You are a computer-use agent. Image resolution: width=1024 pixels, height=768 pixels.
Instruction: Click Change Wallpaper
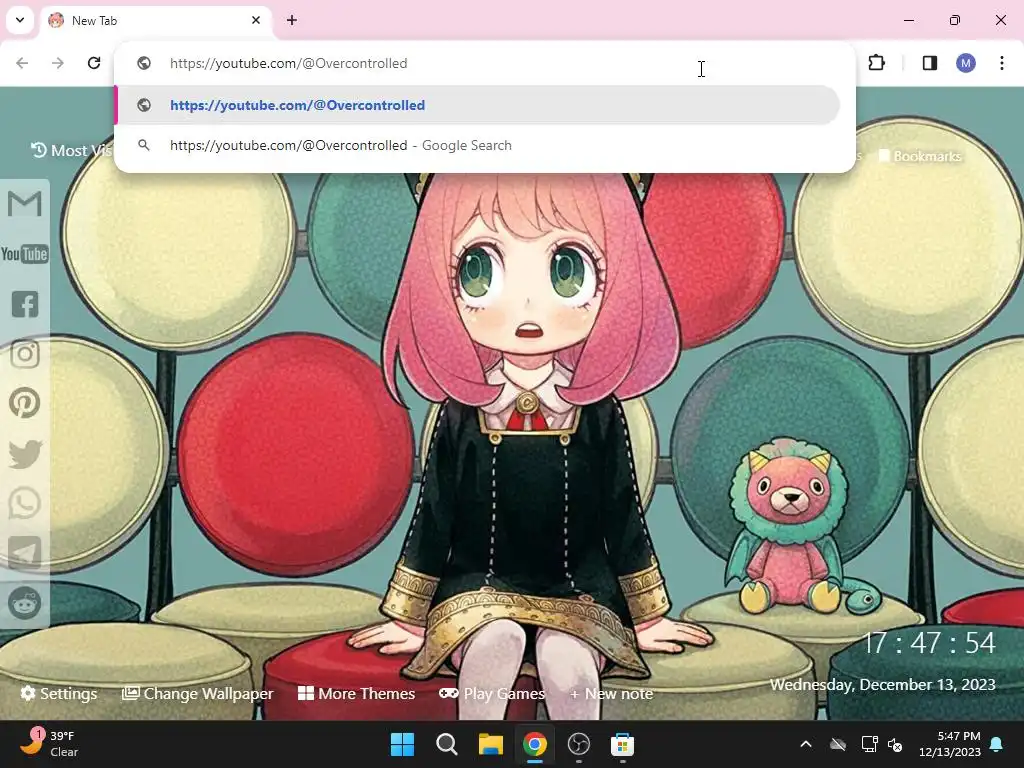pos(197,693)
